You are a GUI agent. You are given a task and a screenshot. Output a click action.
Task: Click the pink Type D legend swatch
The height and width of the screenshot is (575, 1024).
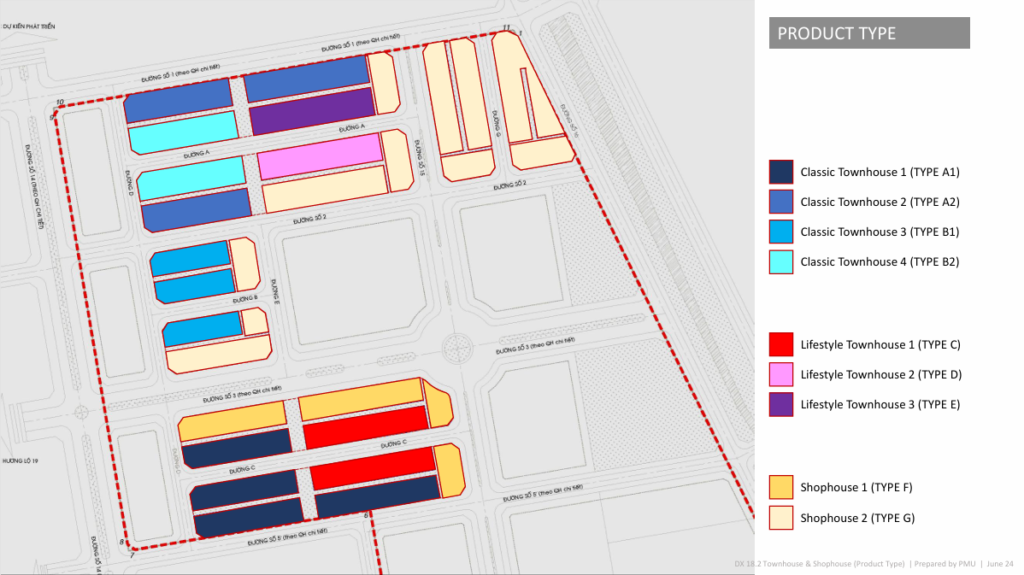781,375
